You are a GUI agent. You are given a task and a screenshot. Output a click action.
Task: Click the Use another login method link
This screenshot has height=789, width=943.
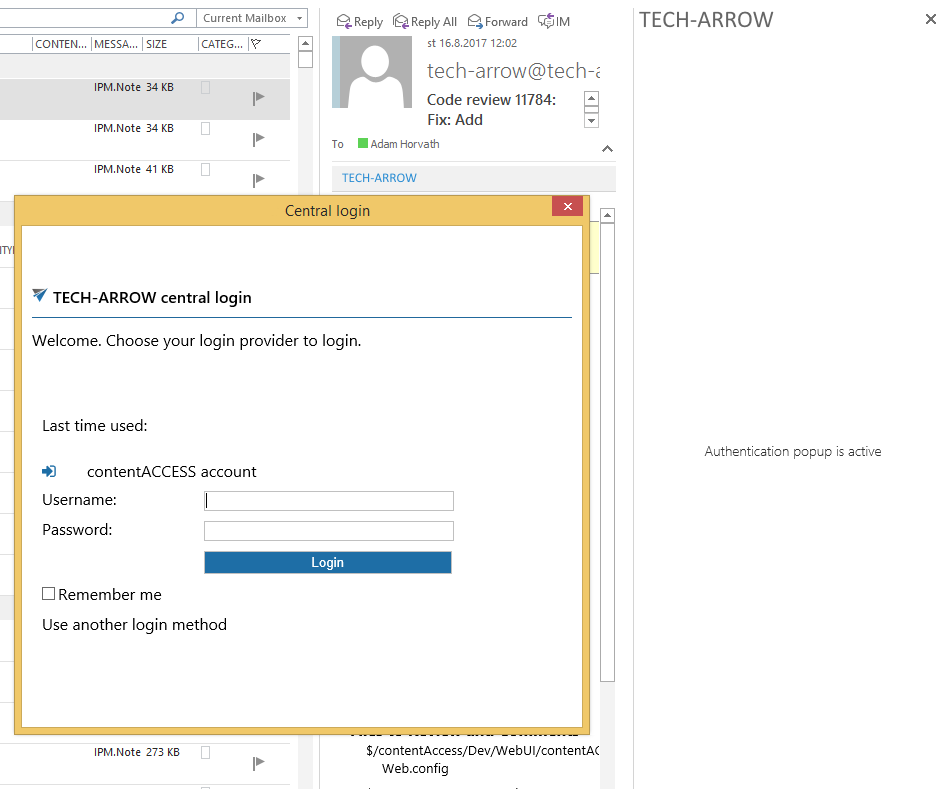134,624
